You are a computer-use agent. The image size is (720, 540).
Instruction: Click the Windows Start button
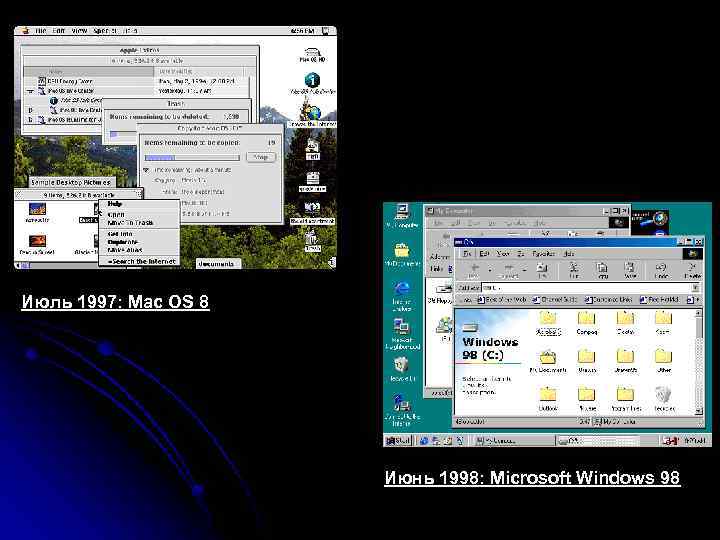tap(398, 440)
